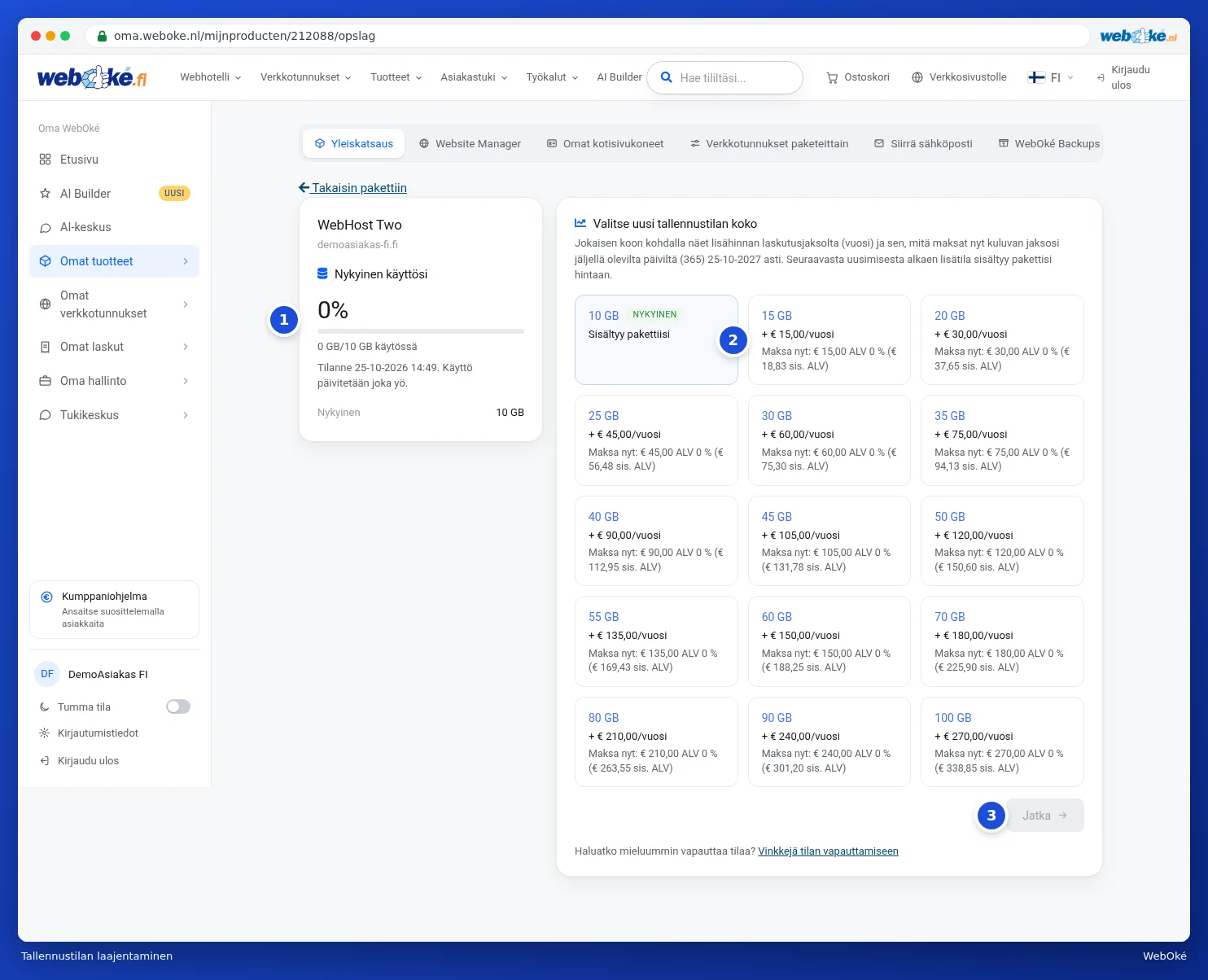Pick the 100 GB storage card

[x=1002, y=742]
